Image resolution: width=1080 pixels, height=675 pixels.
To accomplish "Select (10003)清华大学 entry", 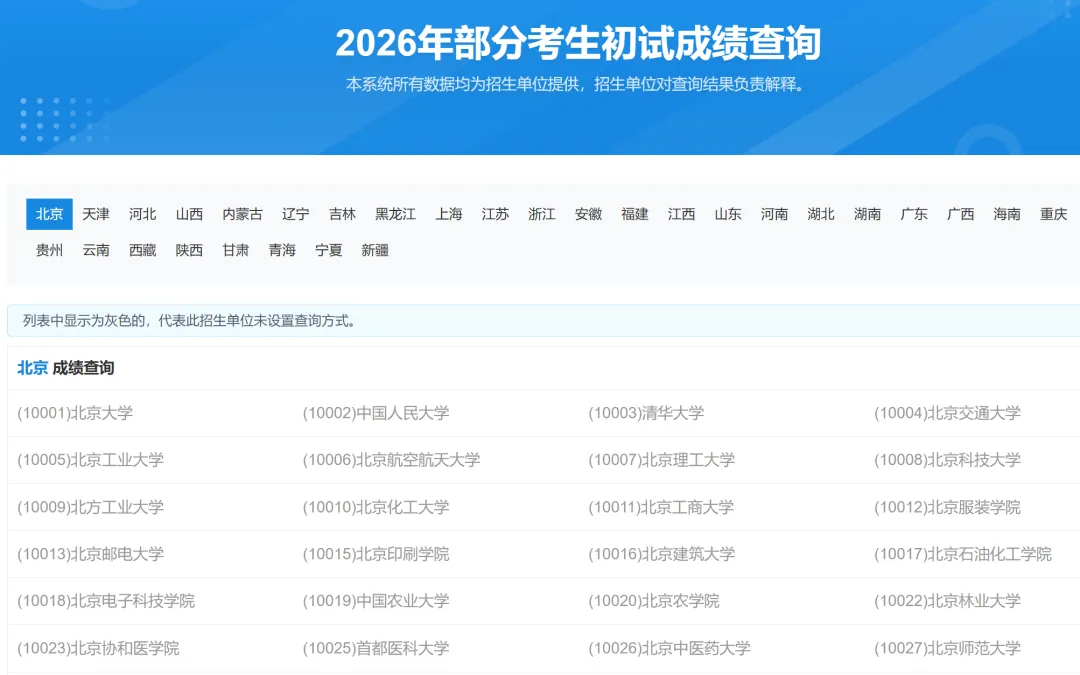I will point(646,413).
